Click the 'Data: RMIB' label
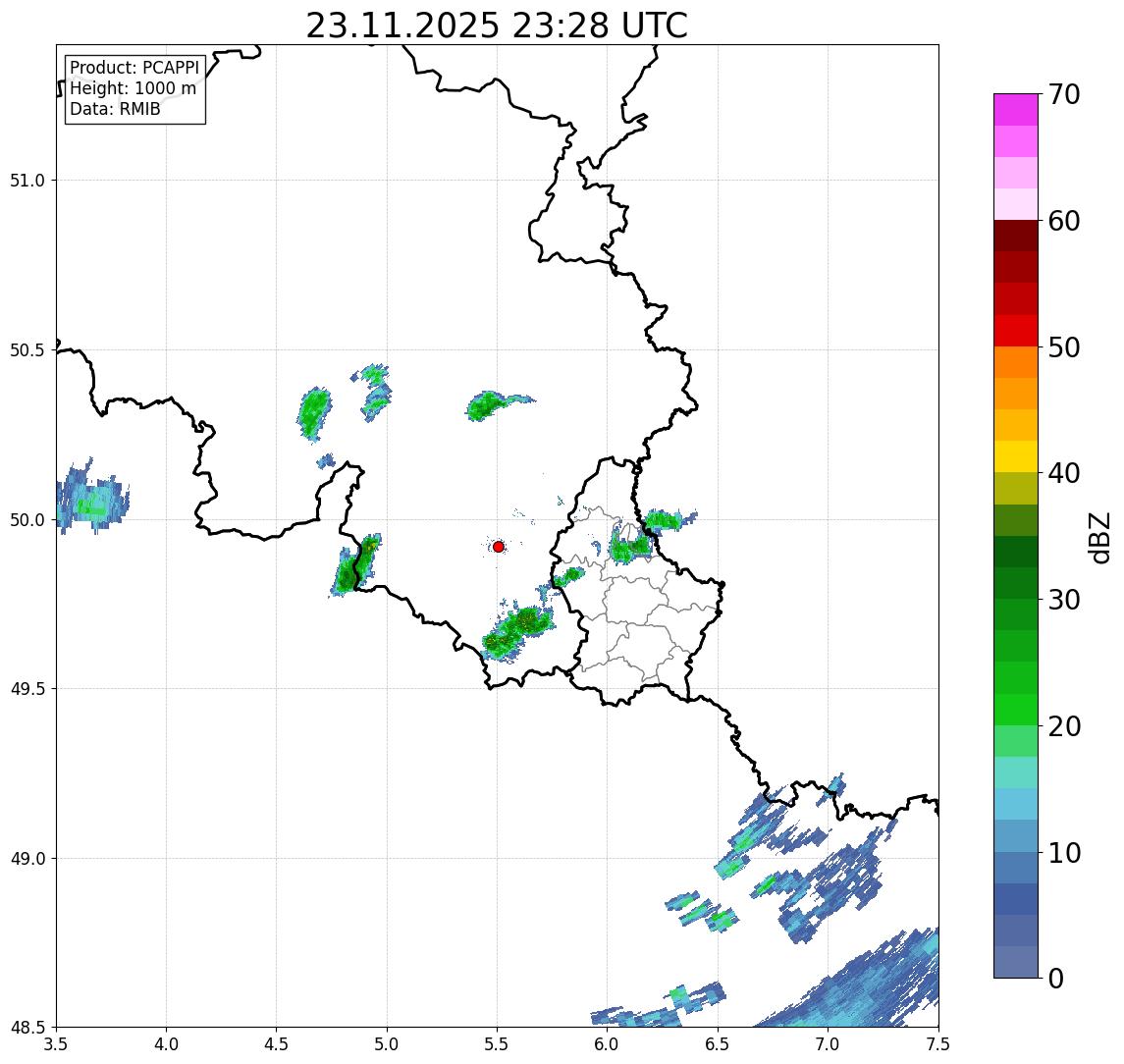 point(115,109)
